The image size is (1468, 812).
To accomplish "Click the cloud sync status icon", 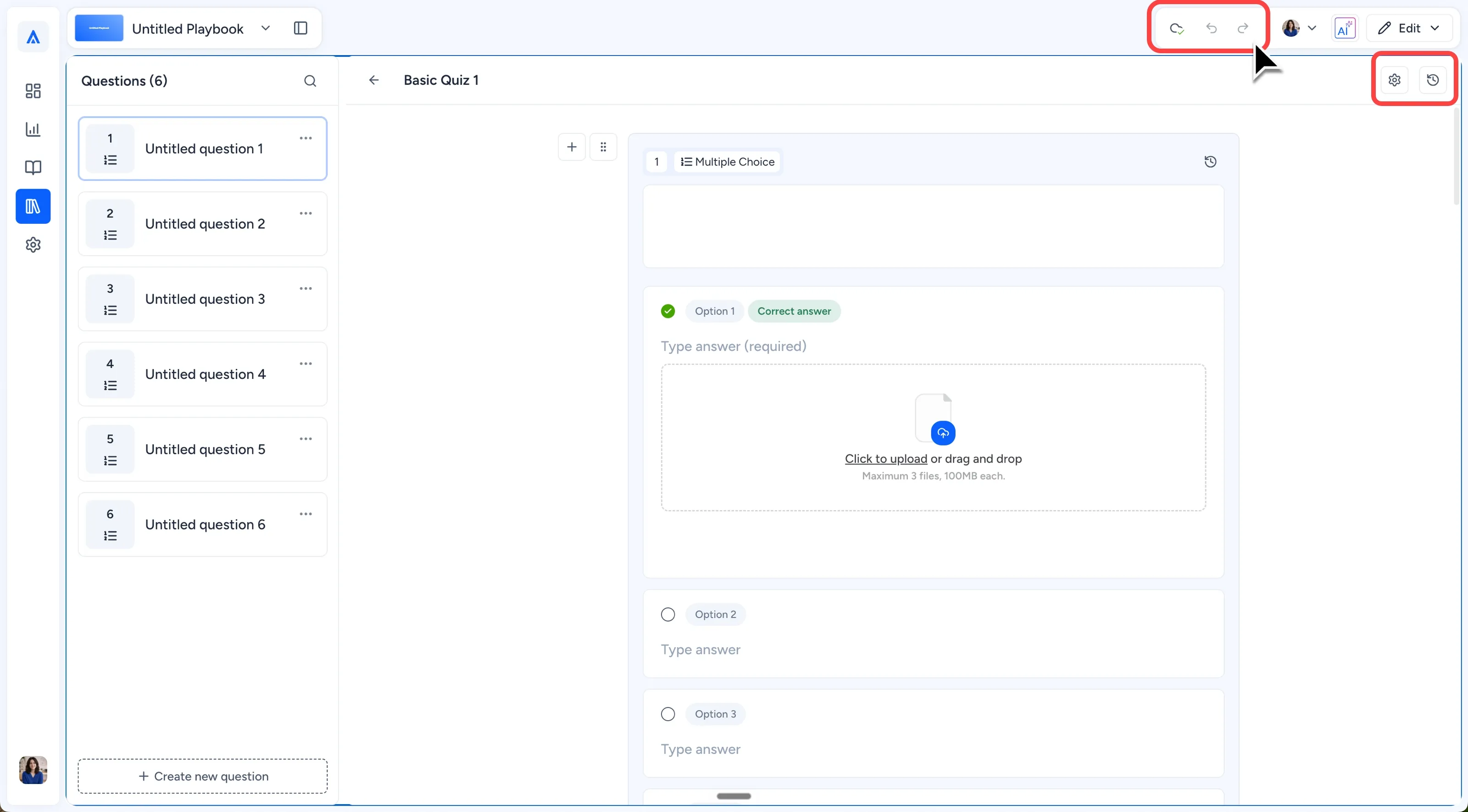I will [x=1176, y=28].
